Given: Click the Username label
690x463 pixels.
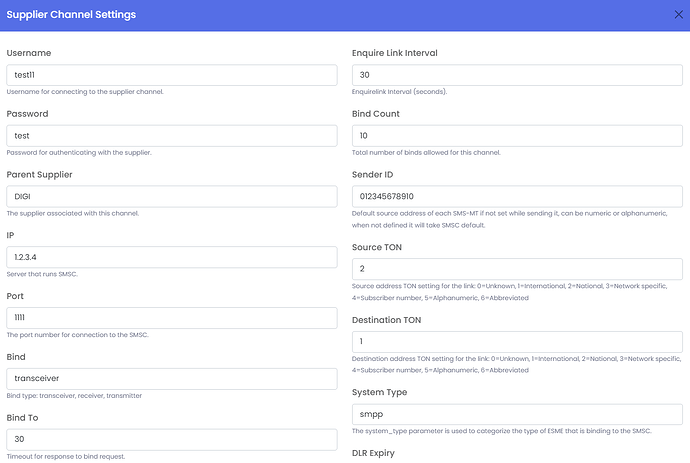Looking at the screenshot, I should 29,53.
